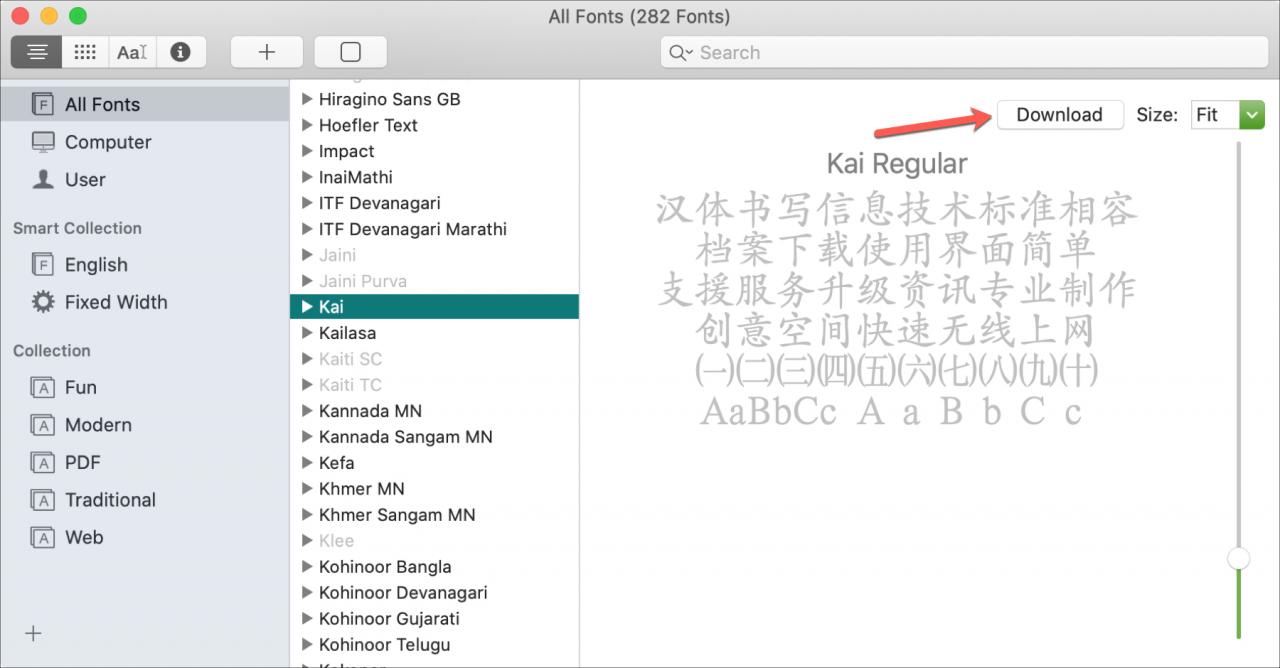This screenshot has width=1280, height=668.
Task: Toggle the enable/disable font checkbox button
Action: click(x=350, y=52)
